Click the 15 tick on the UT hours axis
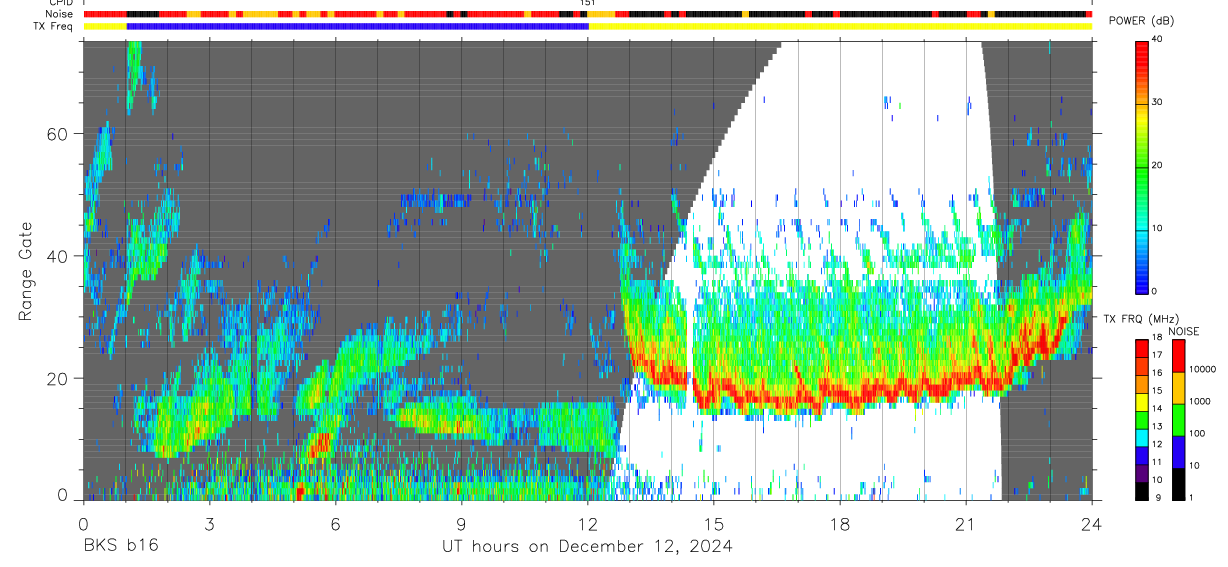 tap(713, 523)
